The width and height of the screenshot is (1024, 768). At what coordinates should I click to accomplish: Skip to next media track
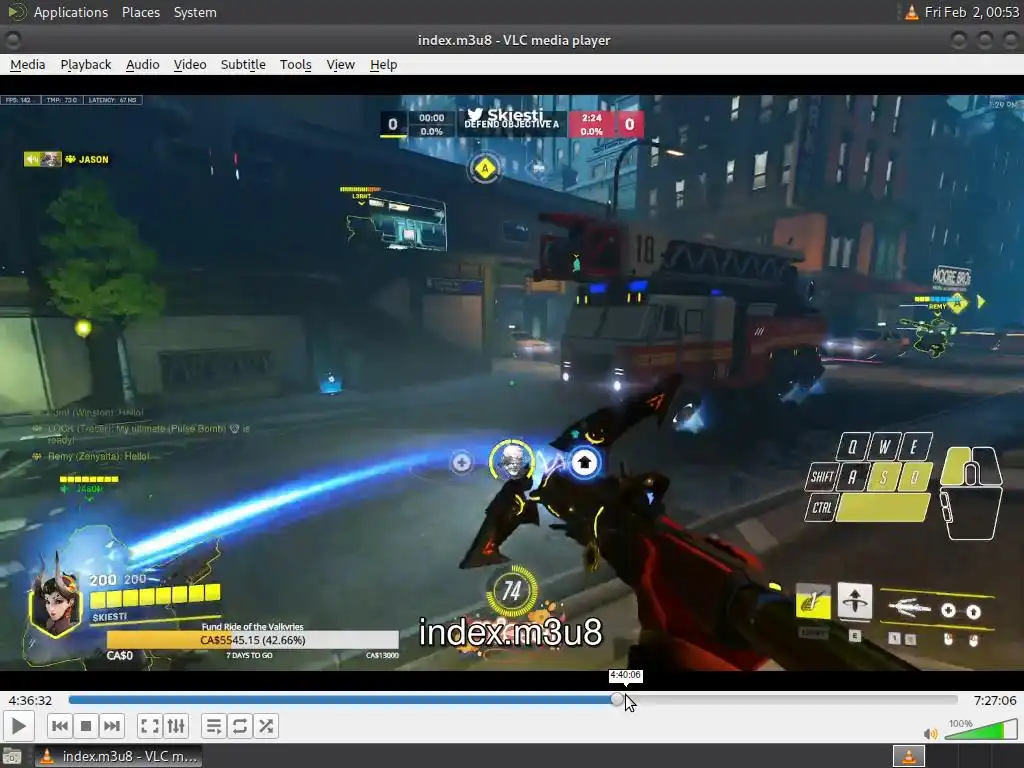[x=112, y=726]
